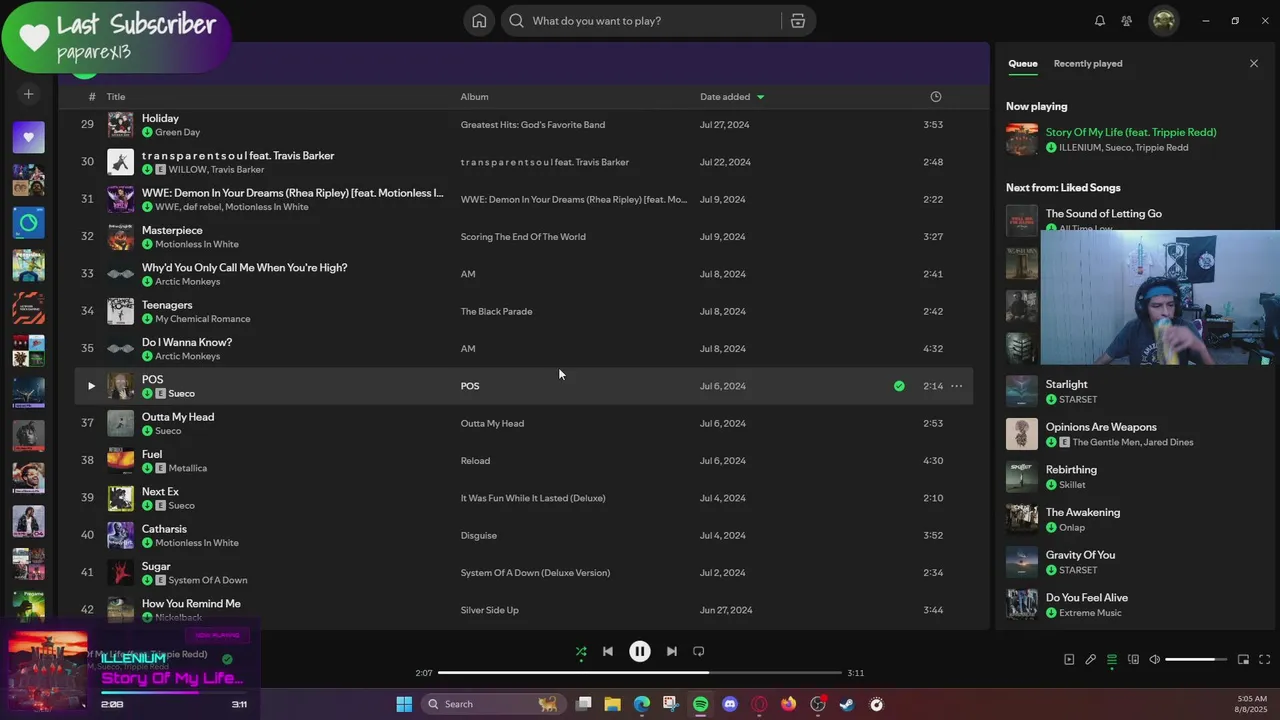Open the notifications bell

point(1100,21)
